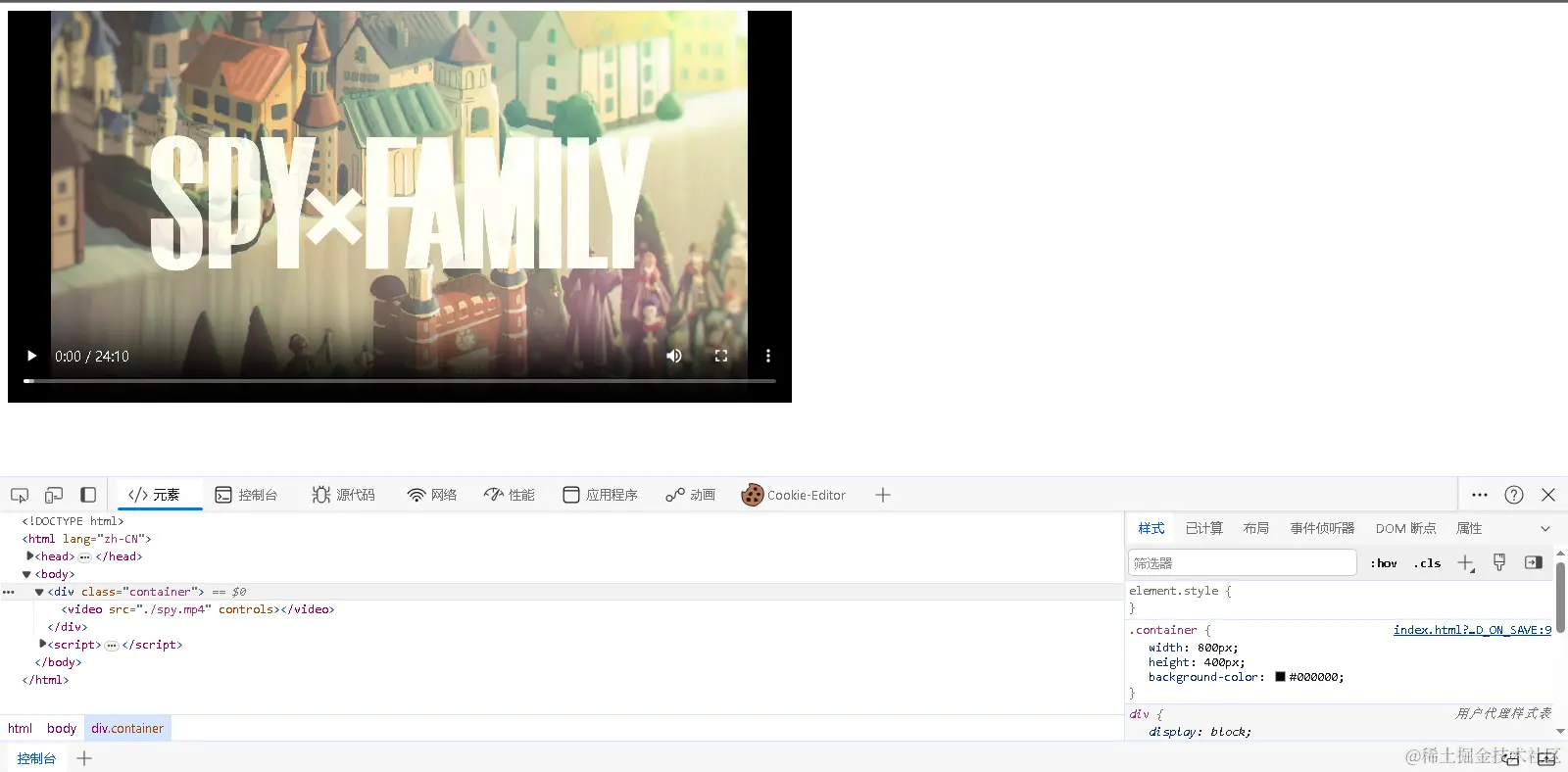
Task: Add a new style rule
Action: pos(1465,562)
